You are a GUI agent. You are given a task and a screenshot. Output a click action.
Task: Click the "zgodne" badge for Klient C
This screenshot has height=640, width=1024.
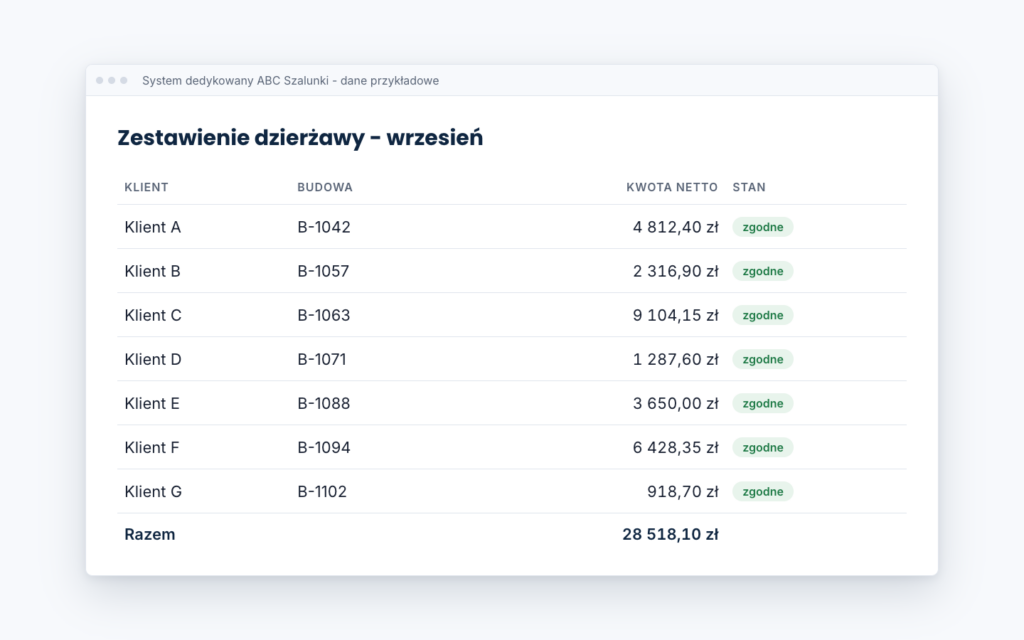point(763,315)
